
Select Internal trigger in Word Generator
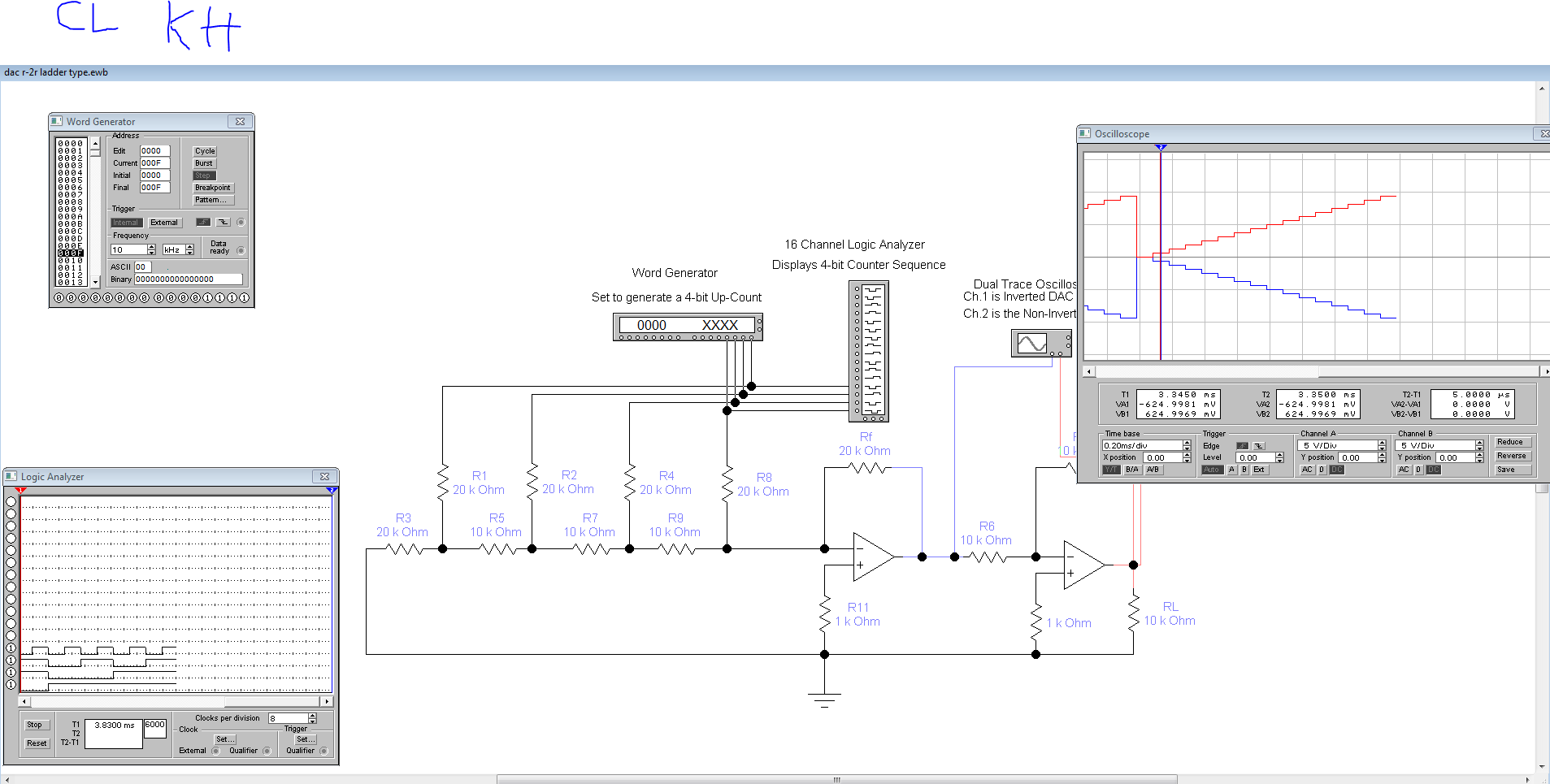pyautogui.click(x=126, y=223)
